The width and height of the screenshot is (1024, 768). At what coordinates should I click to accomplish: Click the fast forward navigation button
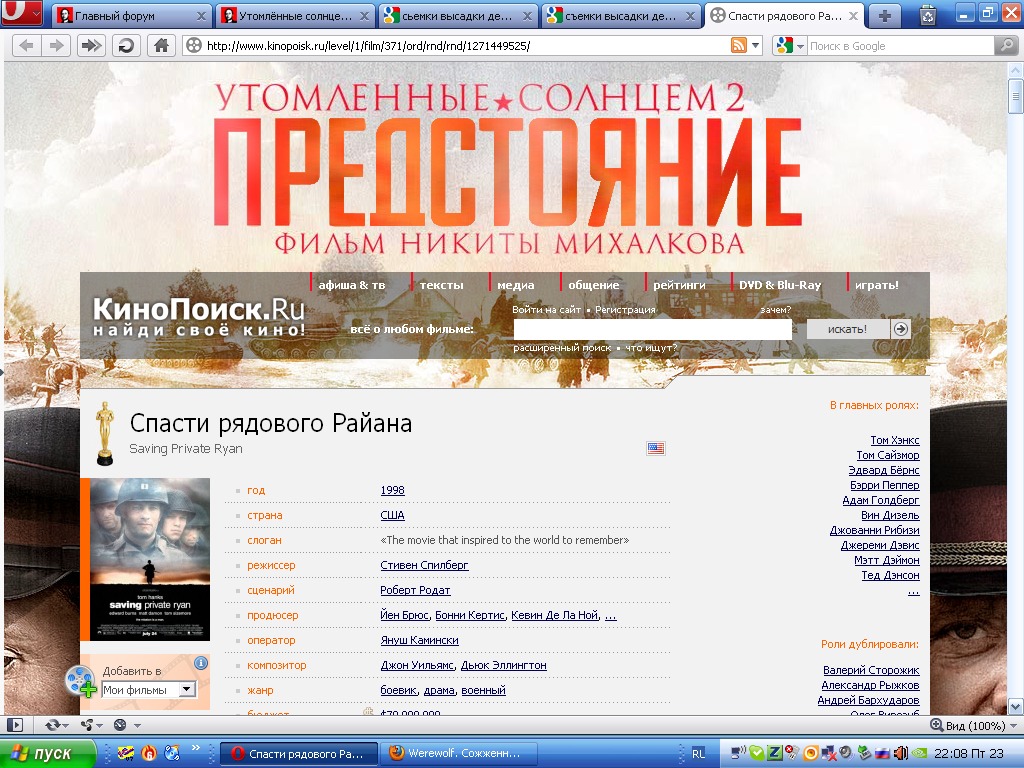pyautogui.click(x=91, y=46)
